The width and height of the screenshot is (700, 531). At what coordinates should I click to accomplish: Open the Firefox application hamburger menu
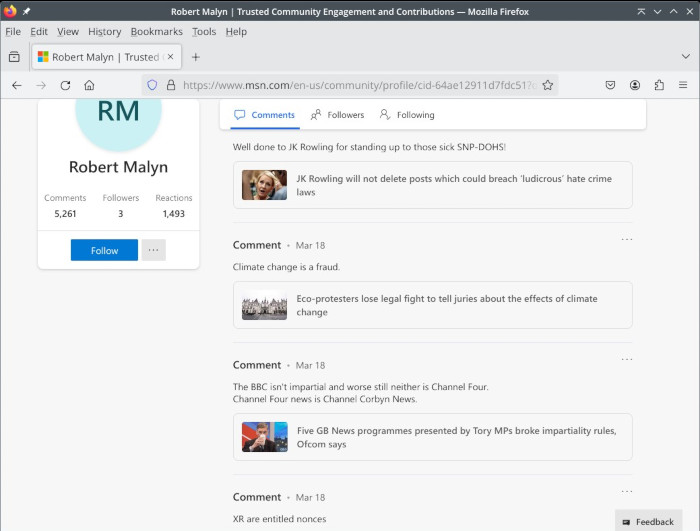683,86
